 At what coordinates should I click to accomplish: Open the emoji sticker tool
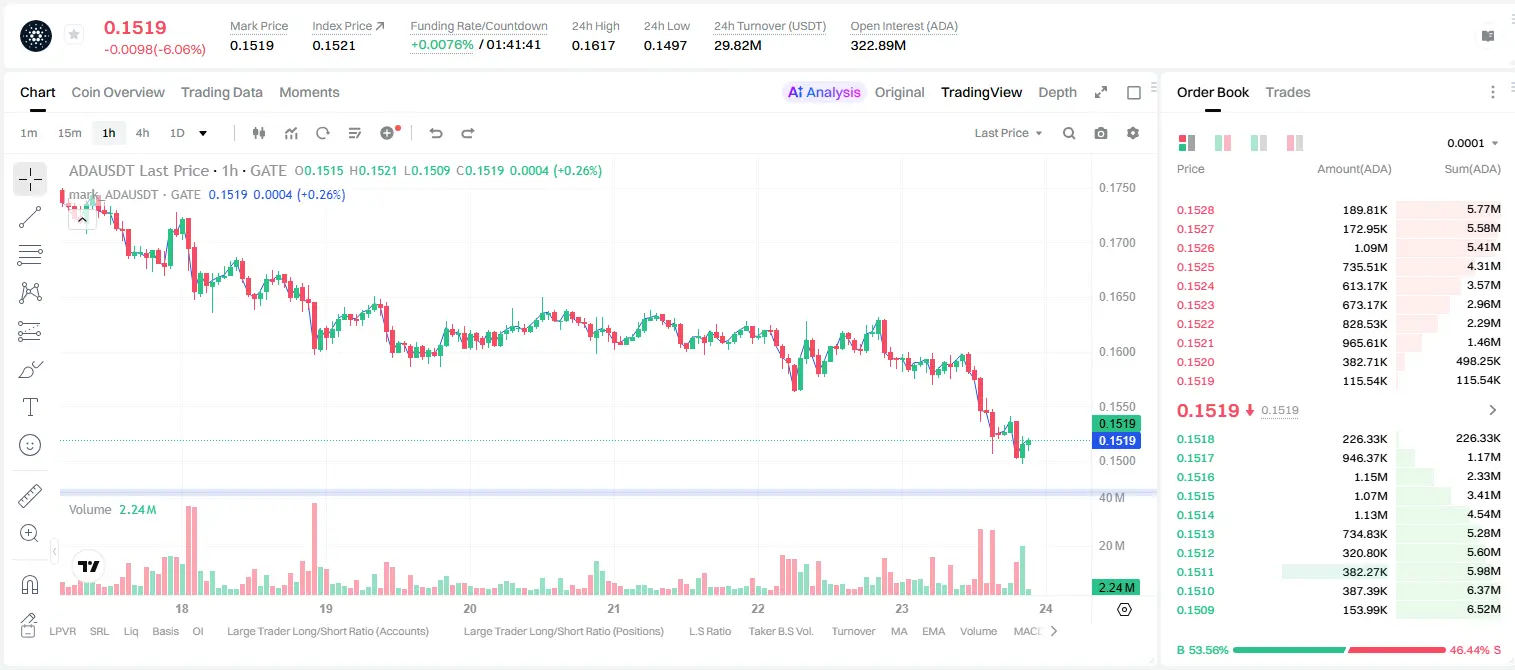point(30,445)
